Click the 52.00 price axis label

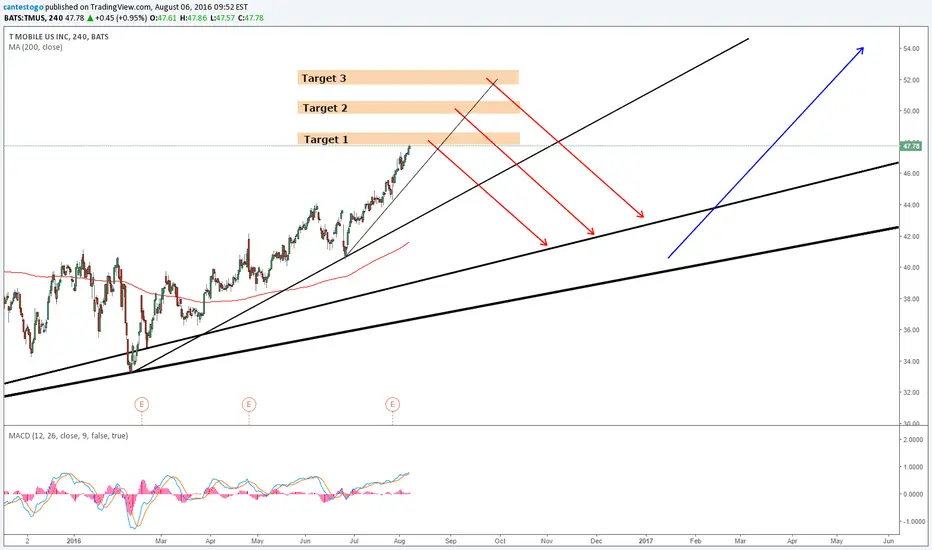point(911,80)
